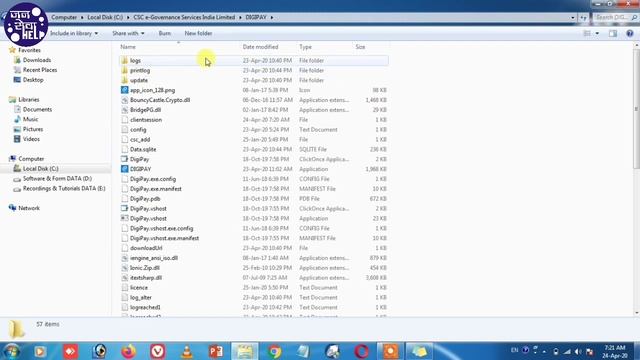The height and width of the screenshot is (360, 640).
Task: Sort by Date modified column header
Action: point(260,47)
